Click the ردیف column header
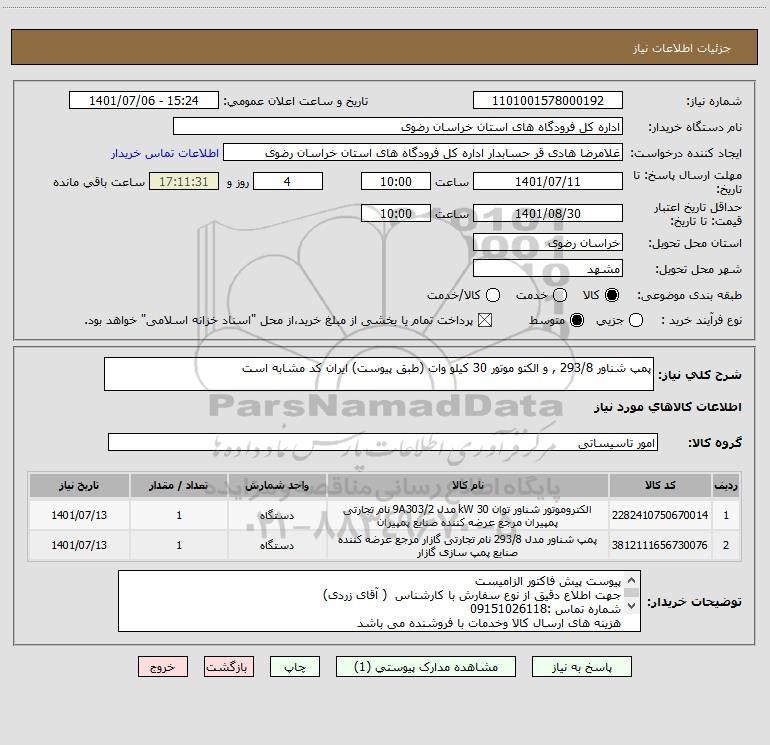This screenshot has width=770, height=745. tap(726, 485)
